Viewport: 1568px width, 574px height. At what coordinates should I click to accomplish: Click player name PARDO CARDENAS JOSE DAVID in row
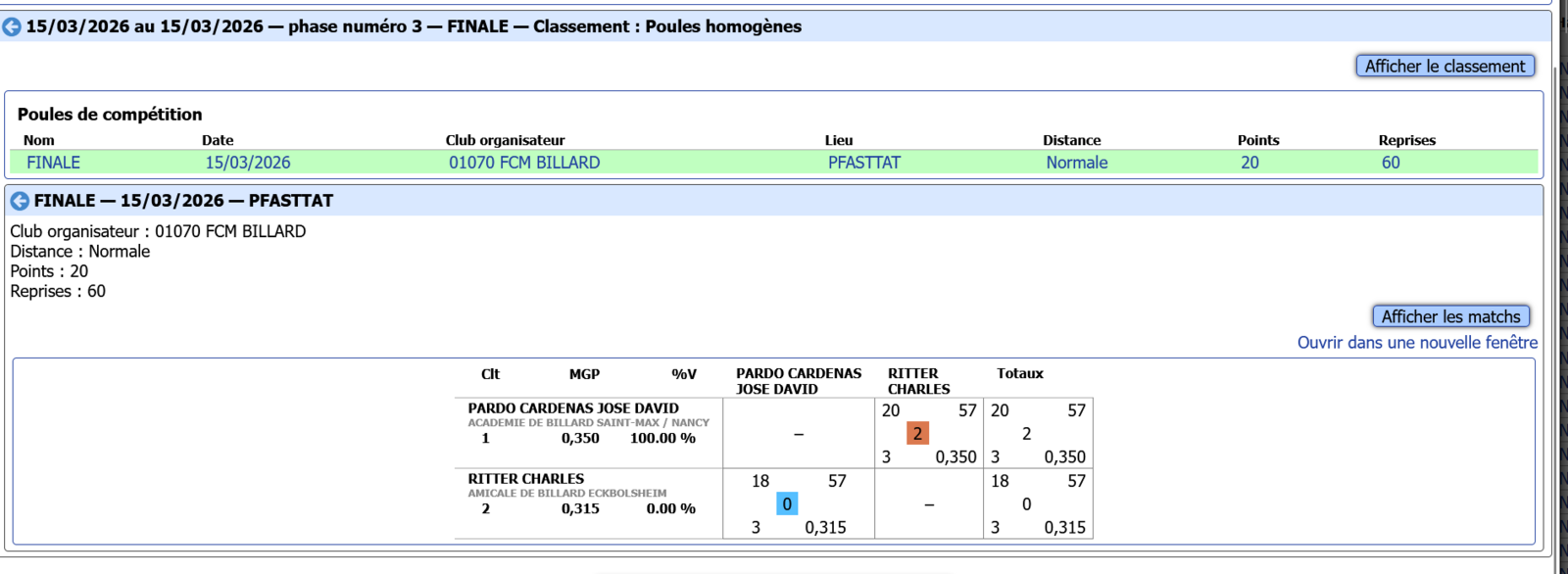coord(572,407)
